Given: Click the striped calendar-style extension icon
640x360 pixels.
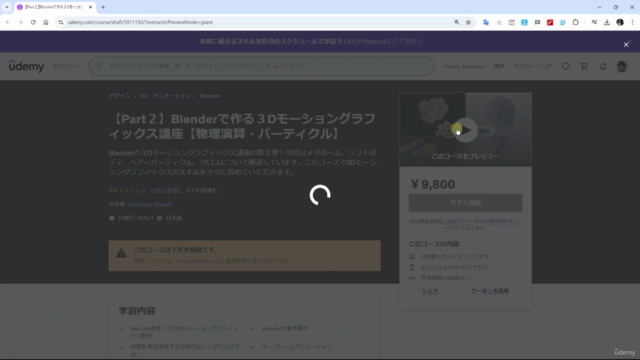Looking at the screenshot, I should 511,22.
